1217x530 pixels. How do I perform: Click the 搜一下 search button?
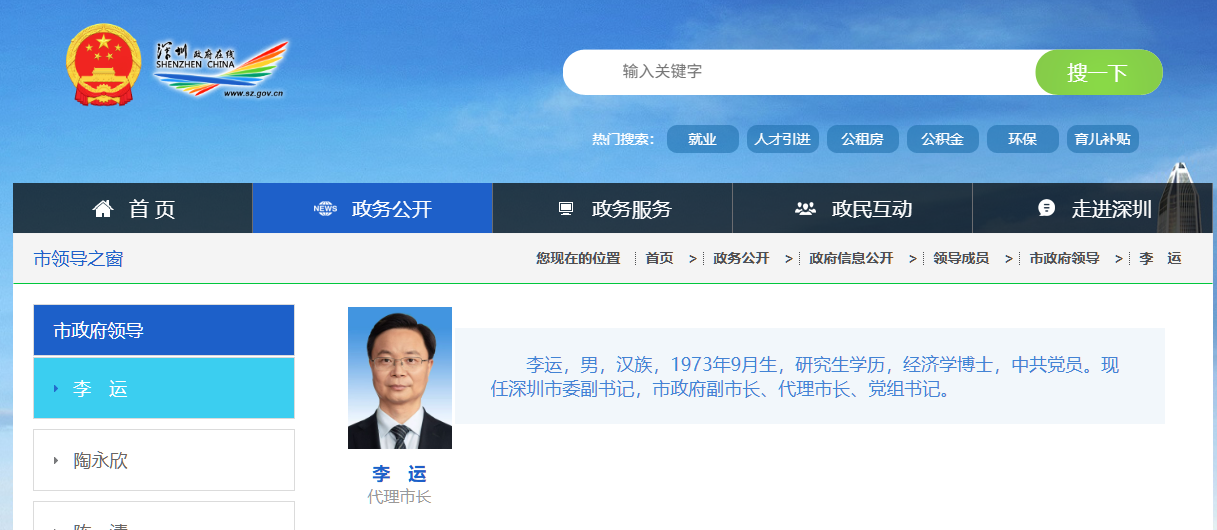(x=1099, y=72)
